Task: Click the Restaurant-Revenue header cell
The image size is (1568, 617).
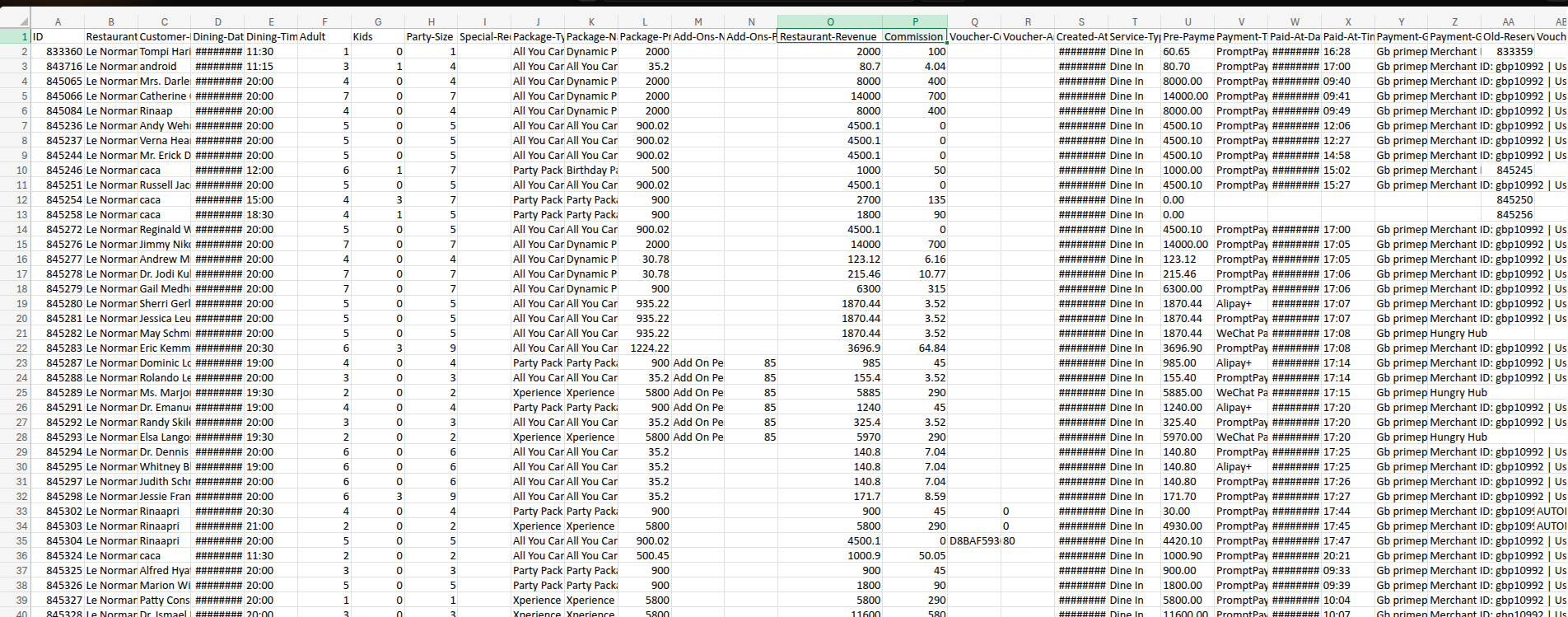Action: point(829,37)
